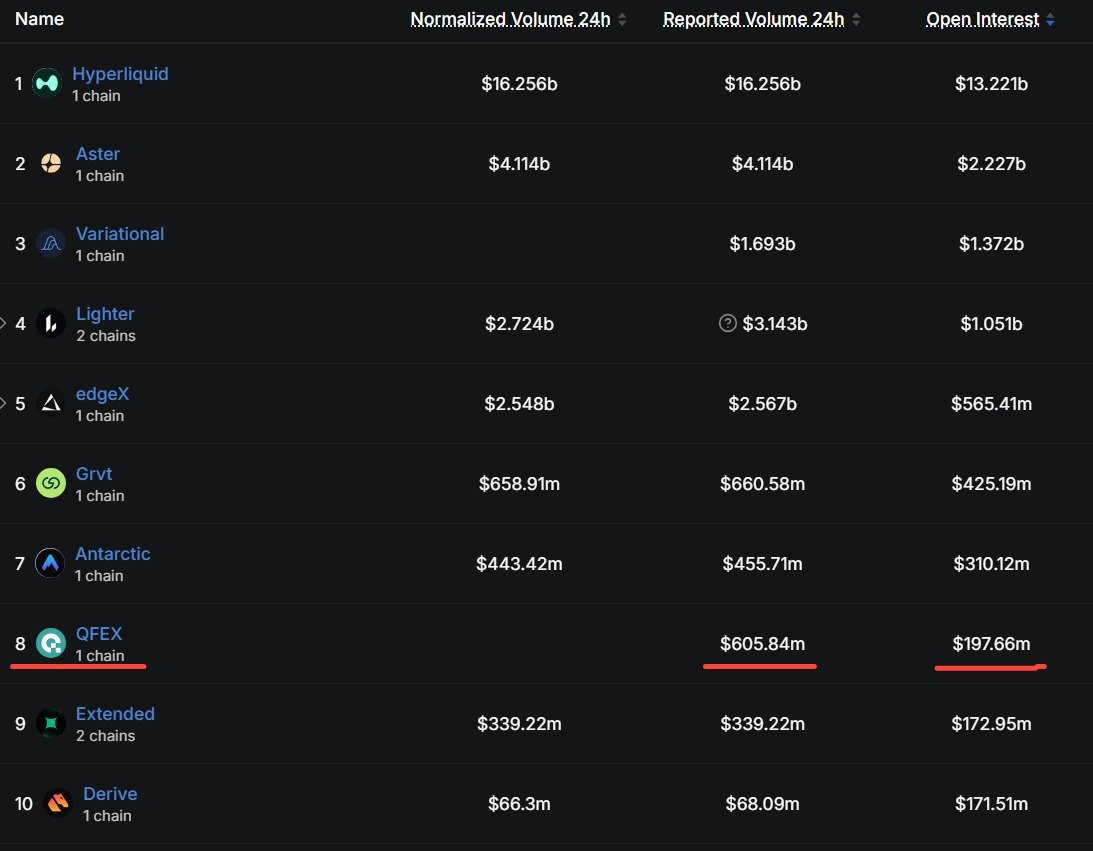Sort by Reported Volume 24h arrows
Screen dimensions: 1093x851
tap(857, 20)
